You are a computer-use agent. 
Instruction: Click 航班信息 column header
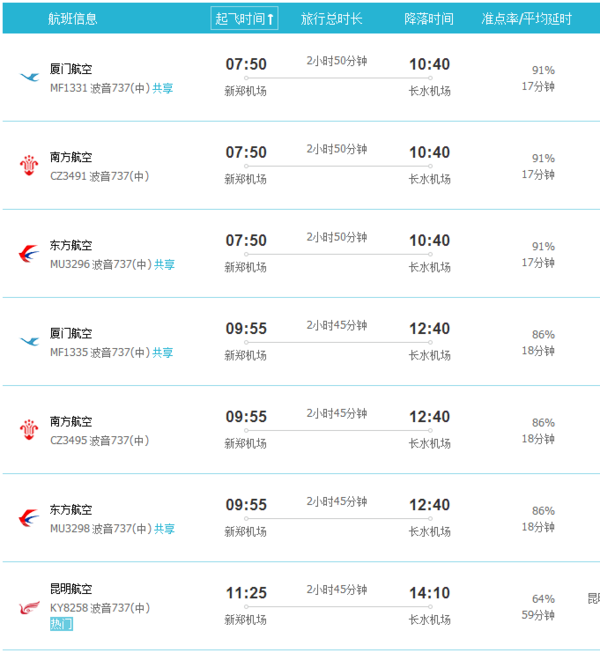[x=72, y=18]
